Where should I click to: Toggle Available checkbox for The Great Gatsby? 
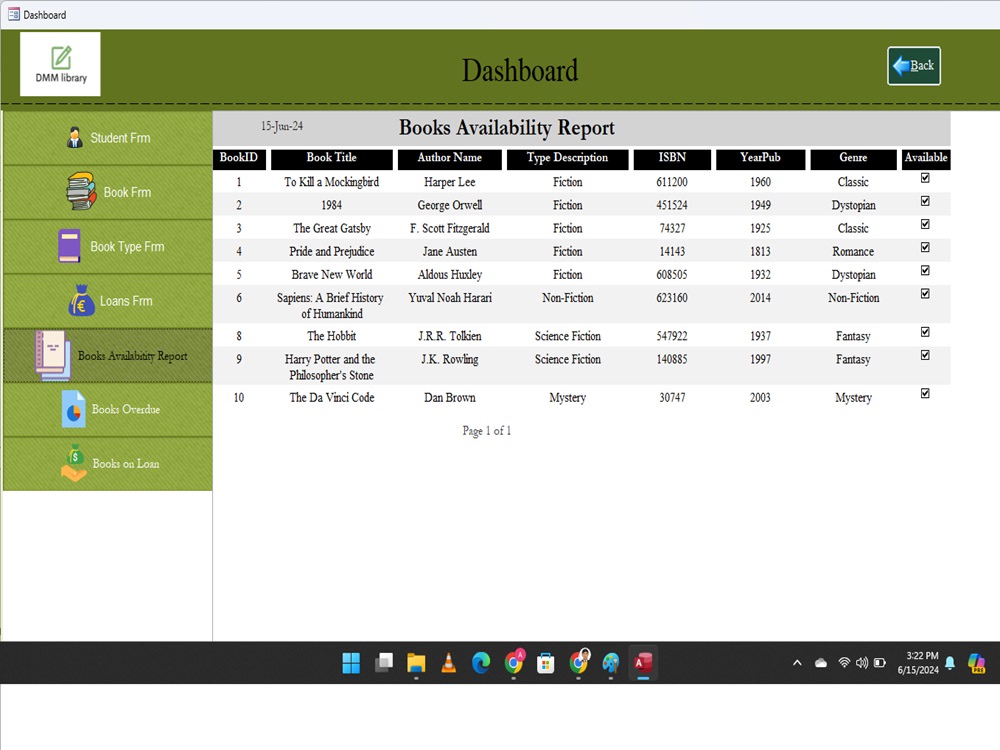[x=925, y=224]
